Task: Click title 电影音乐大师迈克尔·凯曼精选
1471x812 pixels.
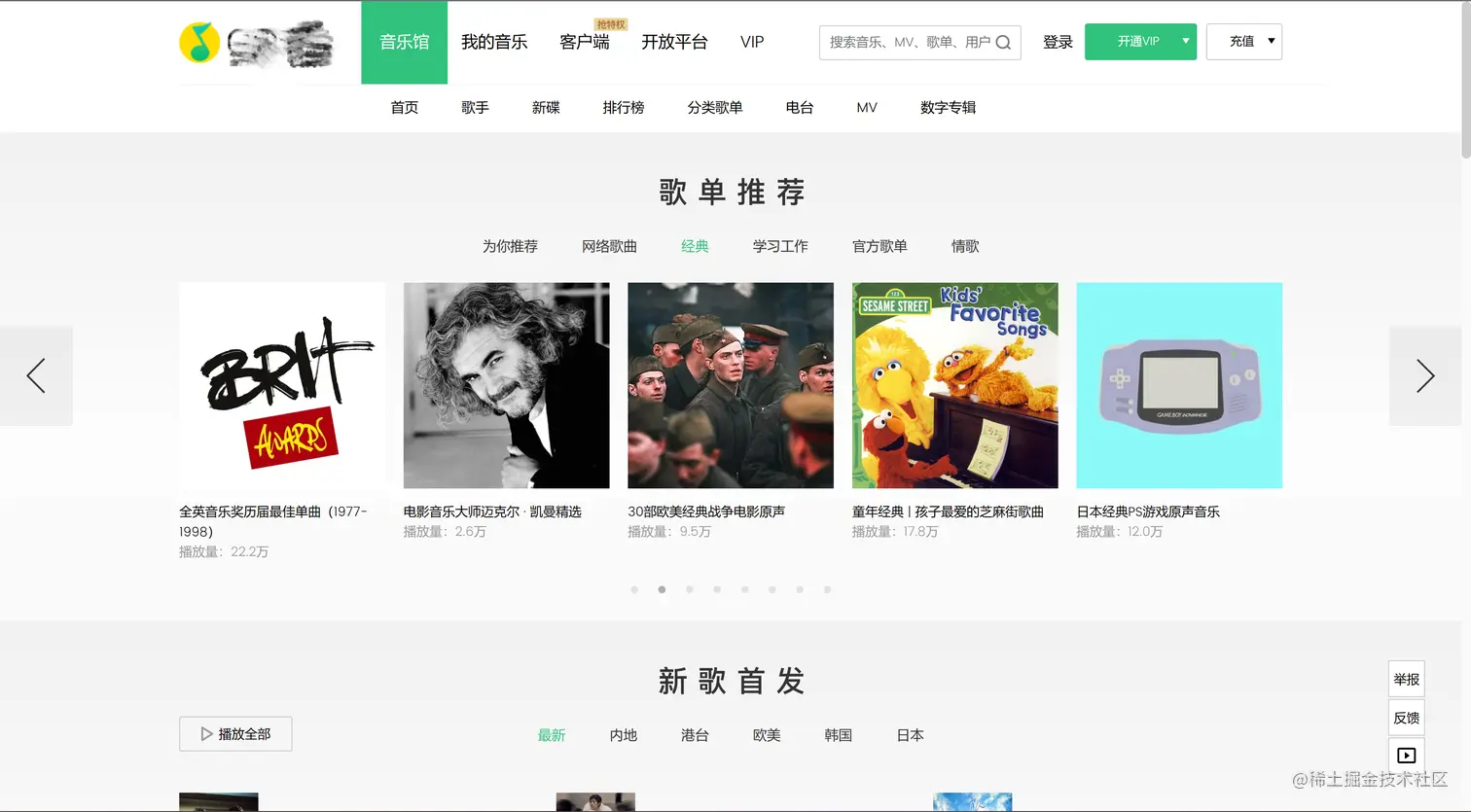Action: pyautogui.click(x=492, y=512)
